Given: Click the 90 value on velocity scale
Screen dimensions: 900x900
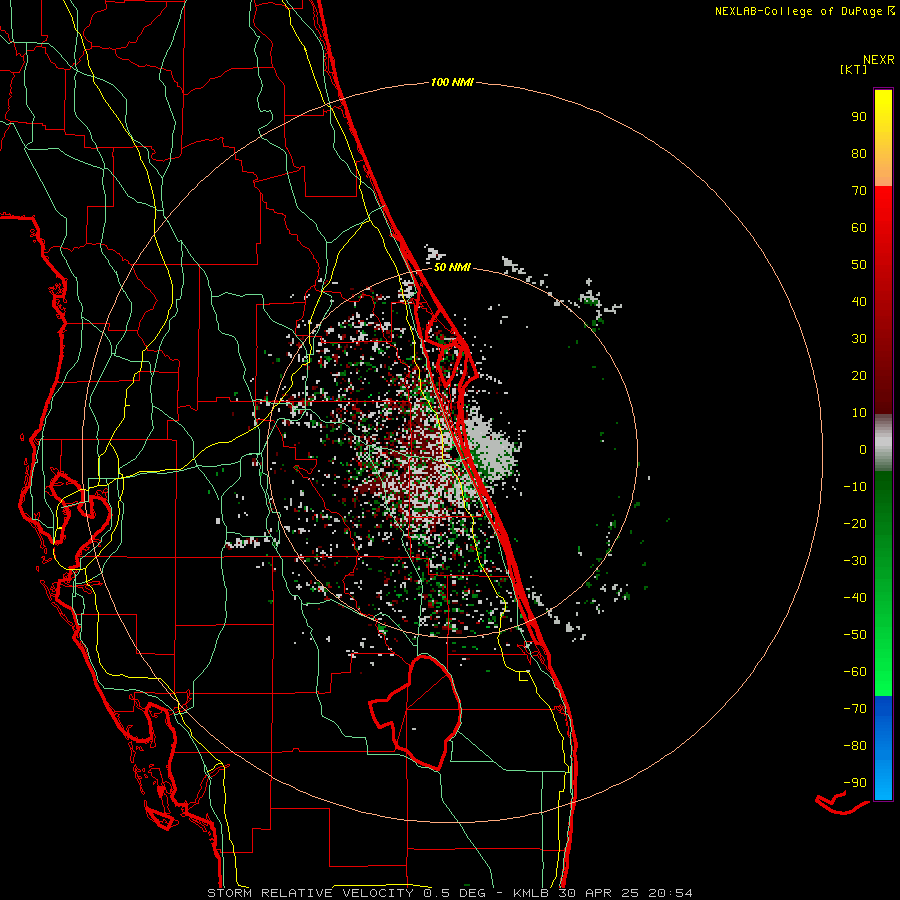Looking at the screenshot, I should tap(859, 117).
